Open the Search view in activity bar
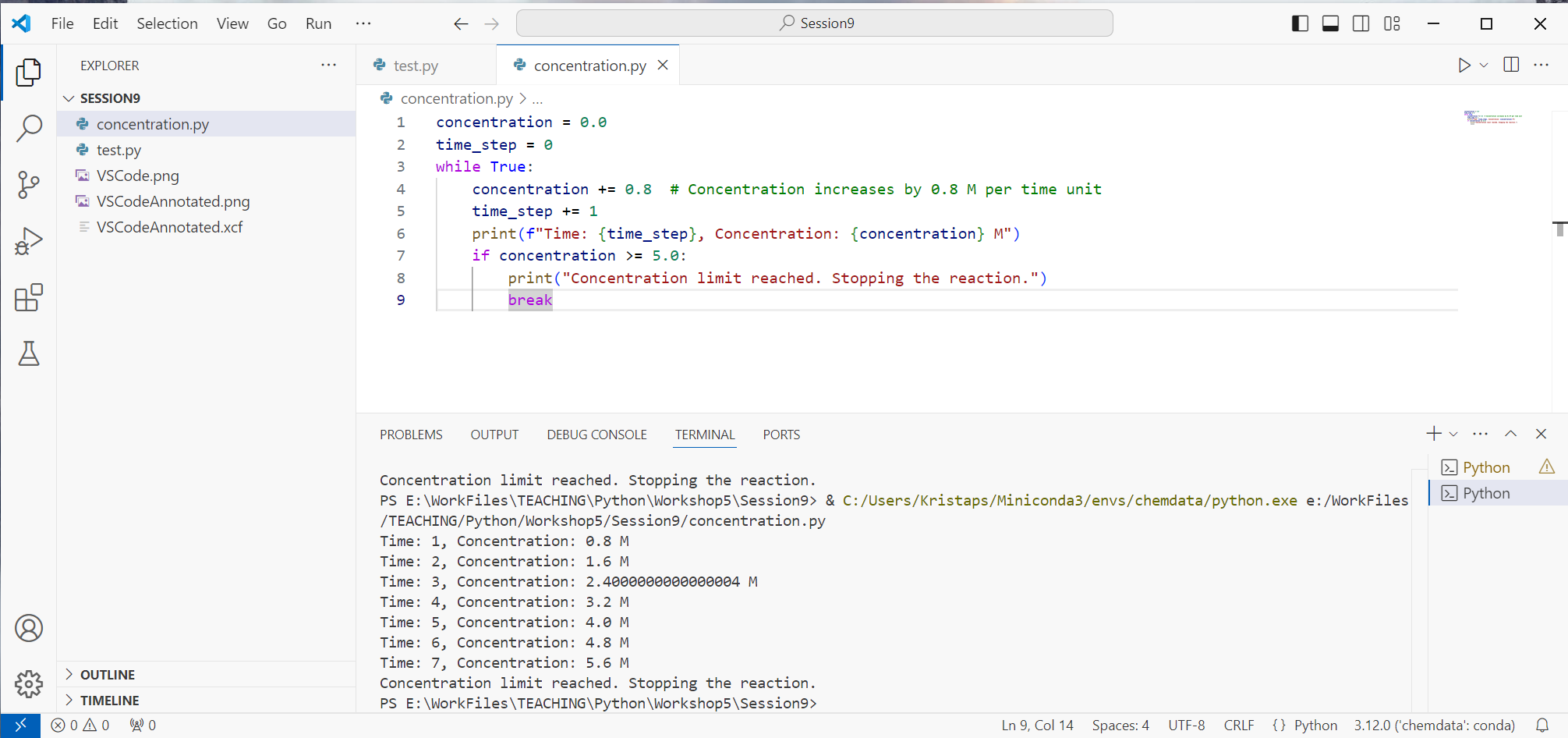This screenshot has height=738, width=1568. (x=29, y=129)
